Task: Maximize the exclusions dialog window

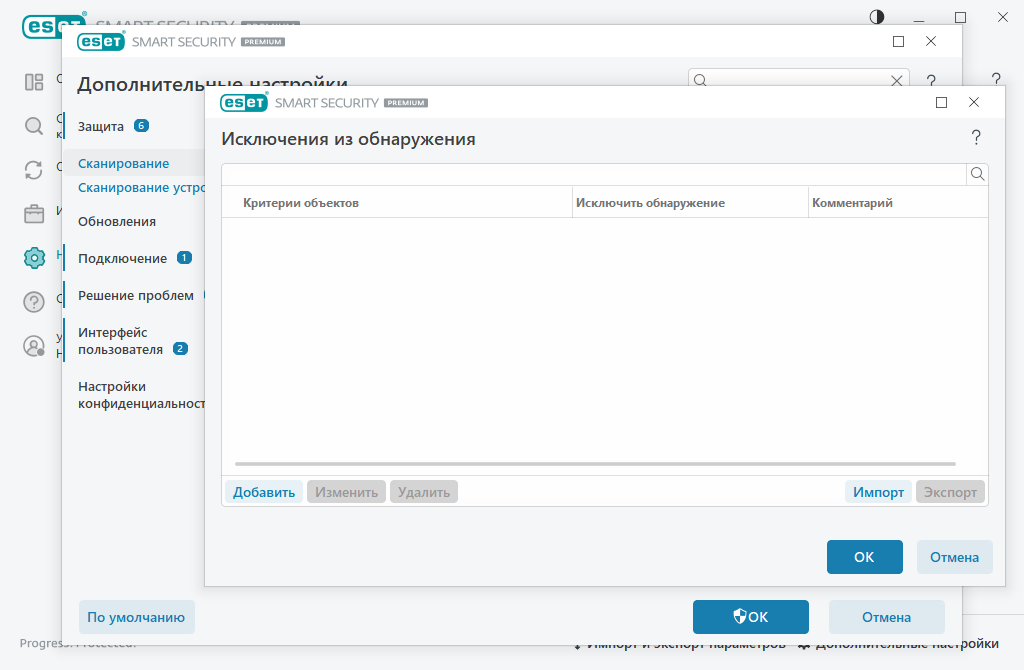Action: 941,103
